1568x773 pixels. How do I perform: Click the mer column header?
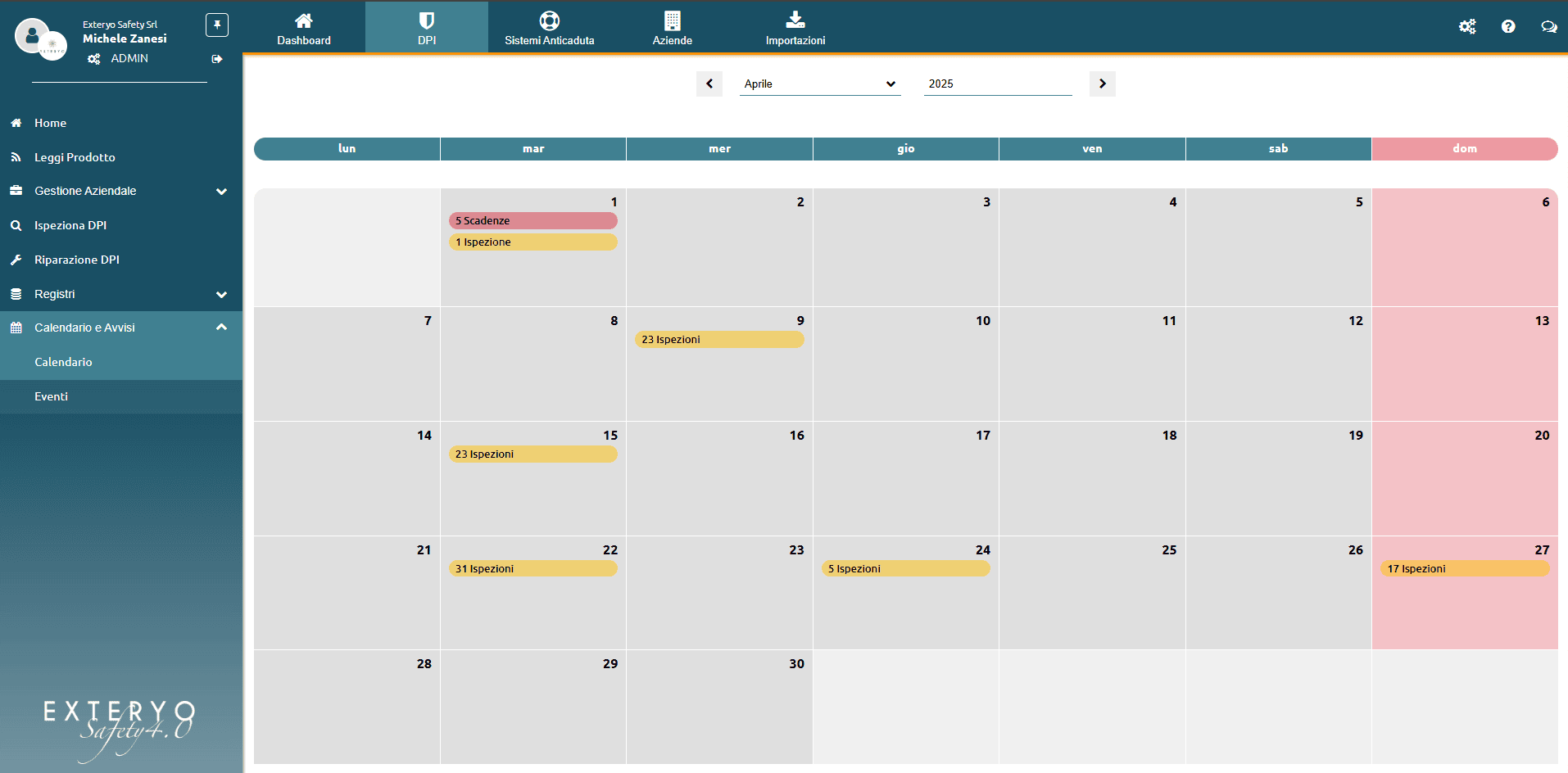(719, 149)
